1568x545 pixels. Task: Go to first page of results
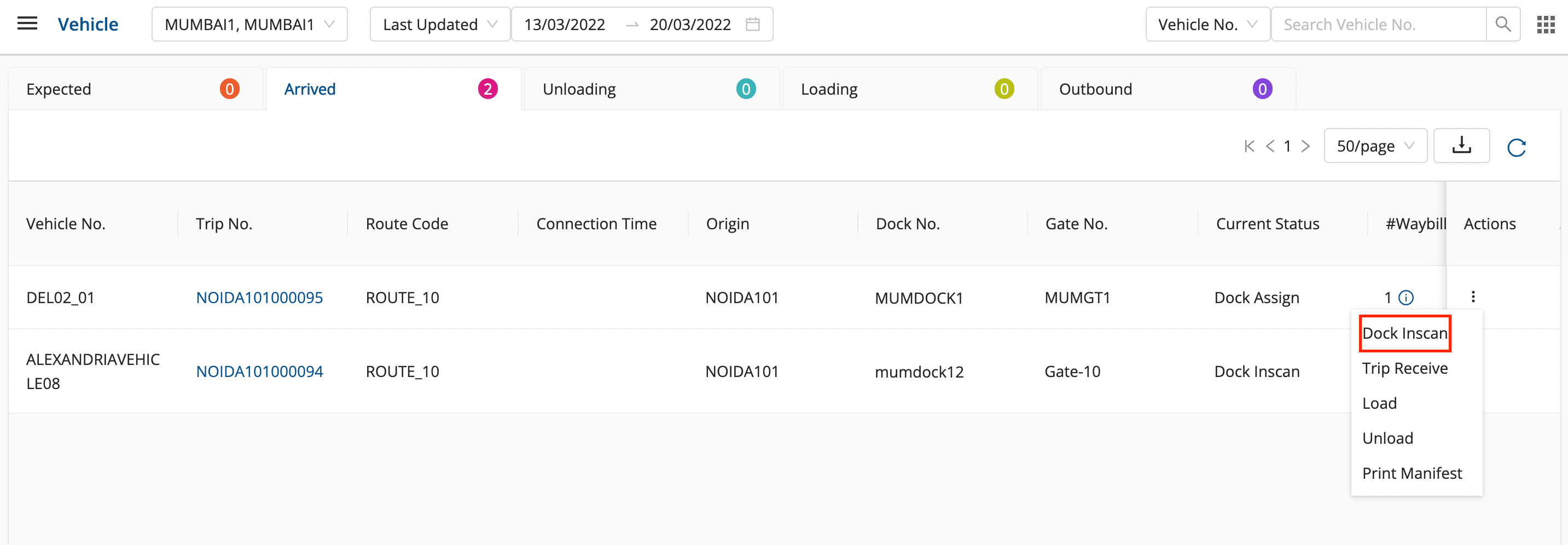pyautogui.click(x=1249, y=146)
